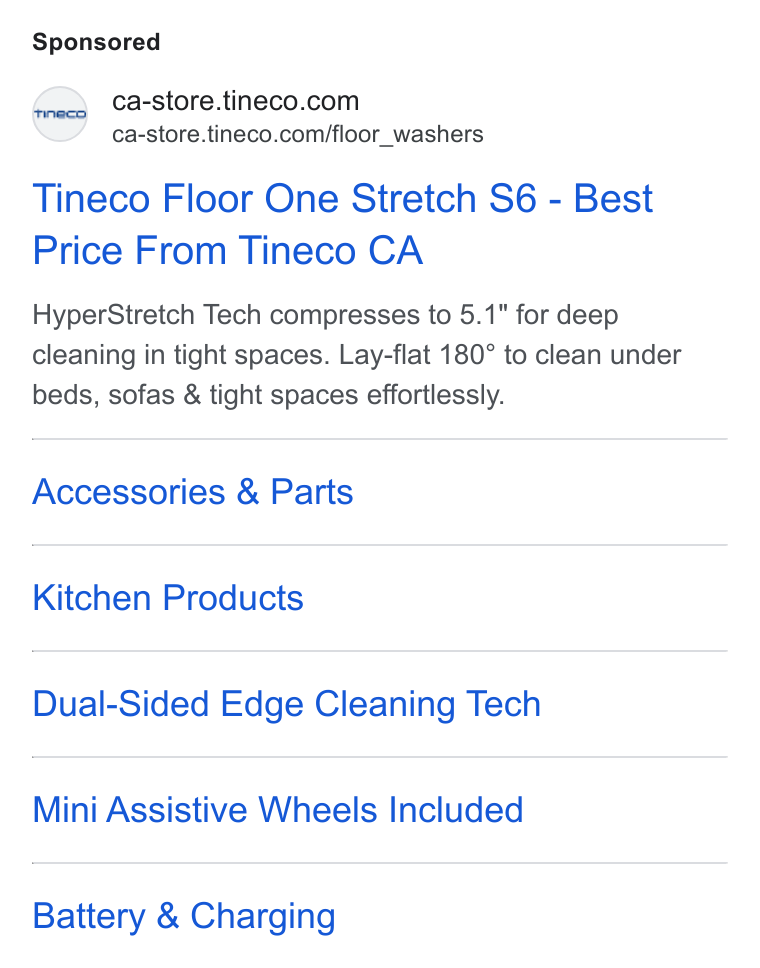Click the ca-store.tineco.com/floor_washers display URL

(x=298, y=135)
